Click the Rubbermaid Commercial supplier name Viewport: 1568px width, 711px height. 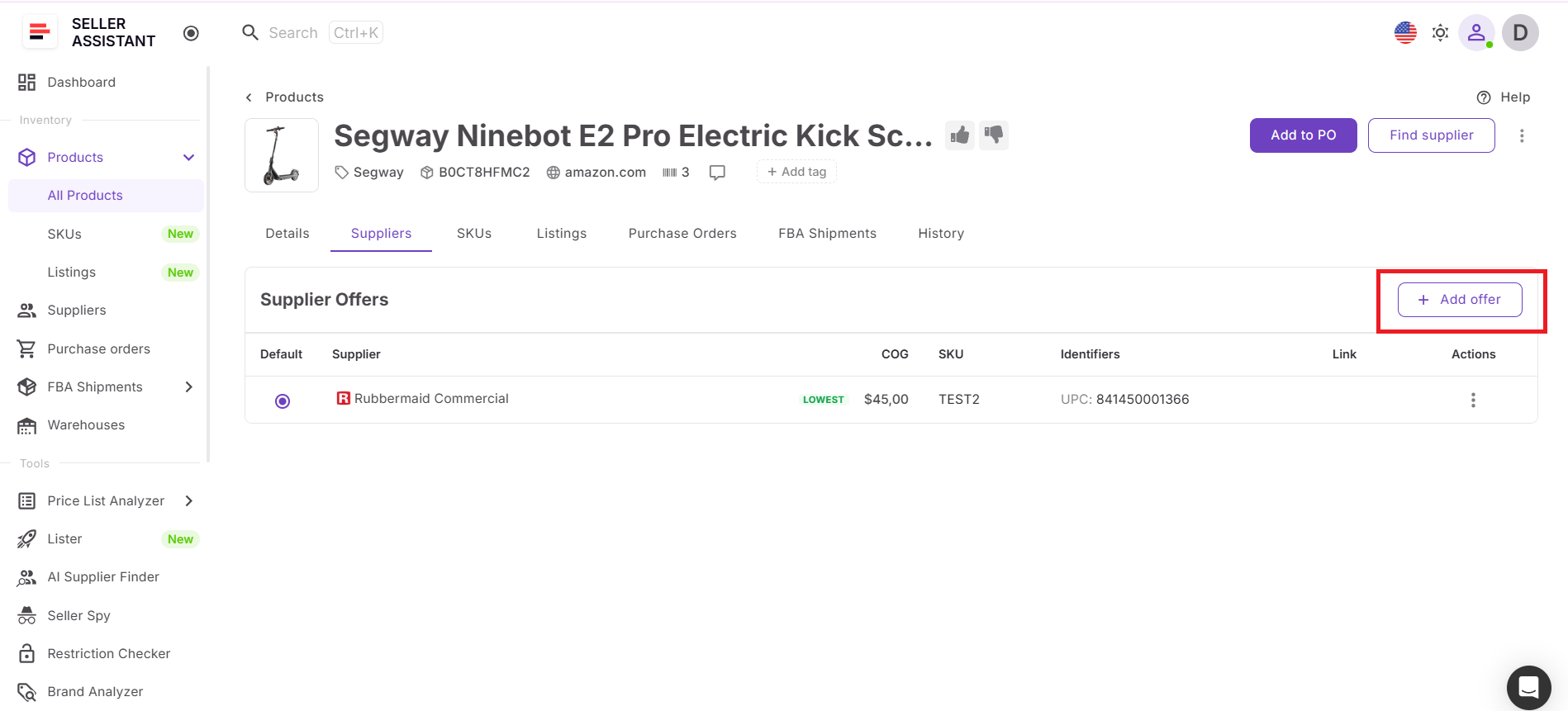point(431,399)
